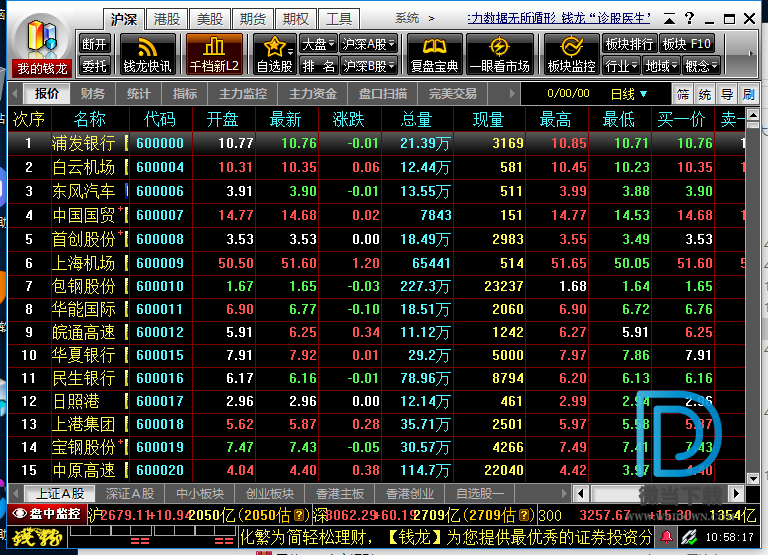Select 浦发银行 row
Image resolution: width=768 pixels, height=555 pixels.
click(x=376, y=143)
